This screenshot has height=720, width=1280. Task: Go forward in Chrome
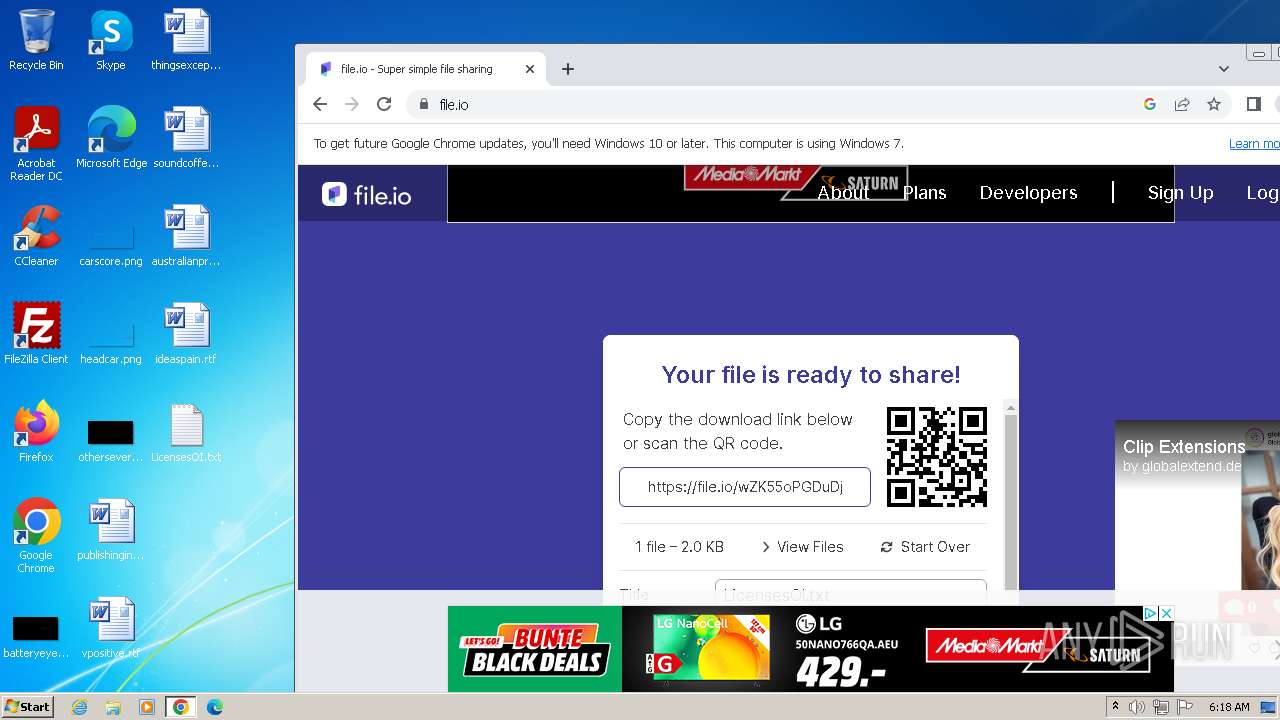(352, 104)
